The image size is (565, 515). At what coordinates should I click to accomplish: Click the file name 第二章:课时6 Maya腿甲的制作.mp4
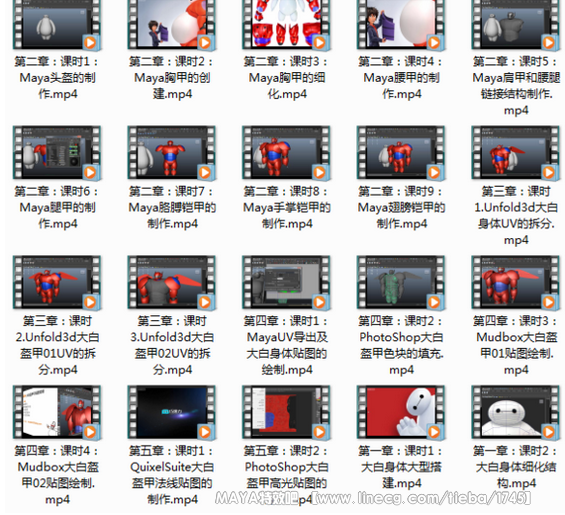click(57, 207)
